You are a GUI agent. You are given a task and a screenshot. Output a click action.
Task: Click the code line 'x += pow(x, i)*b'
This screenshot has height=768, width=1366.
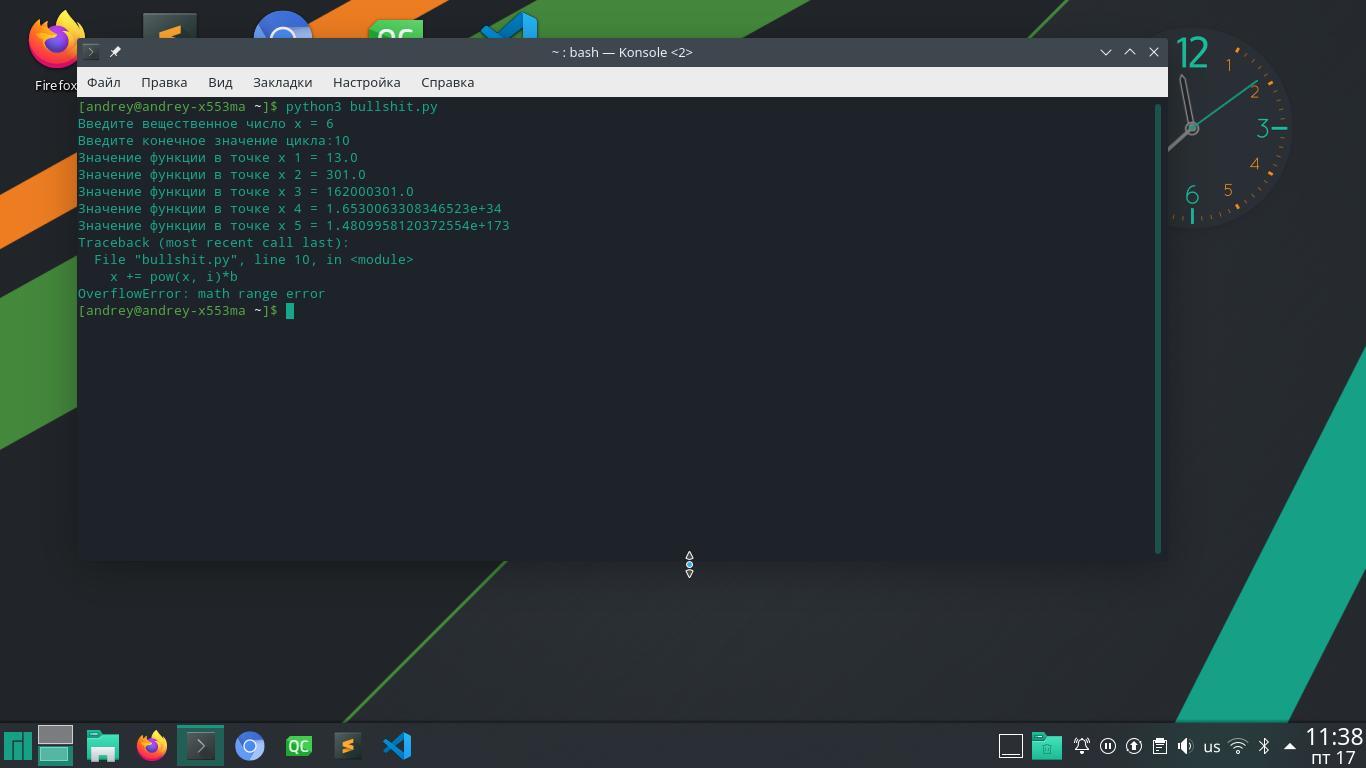coord(174,276)
